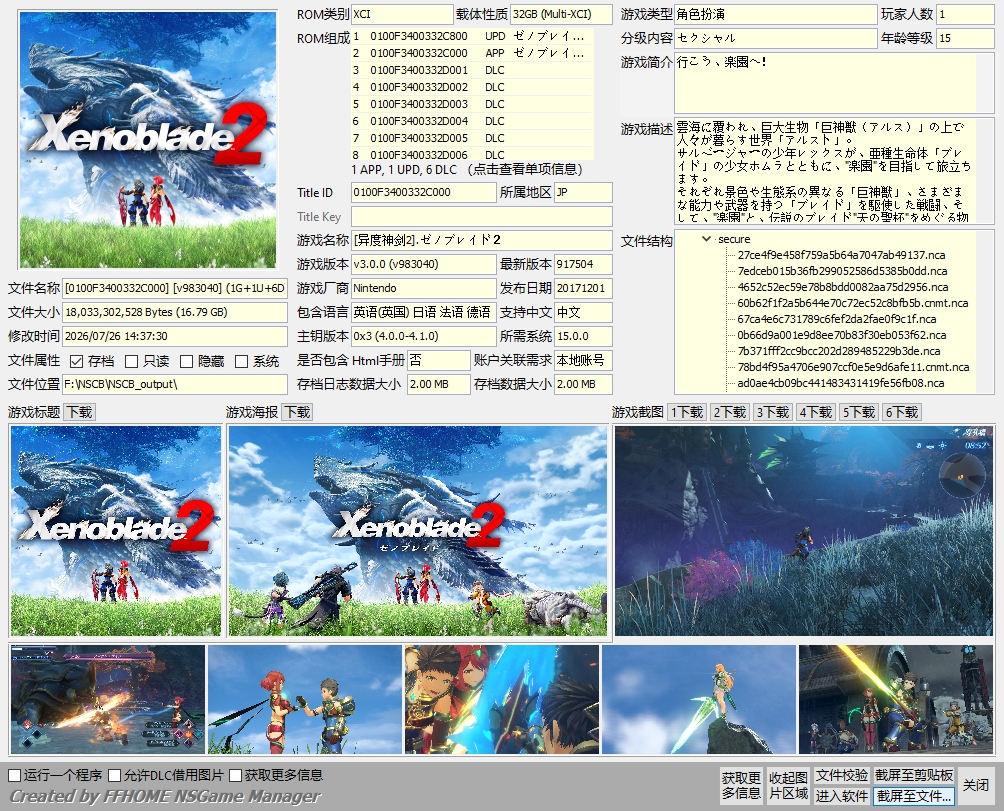Select file 60b62f1f2a5b644e70c72ec52c8bfb5b.cnmt.nca
Viewport: 1004px width, 811px height.
[x=853, y=303]
